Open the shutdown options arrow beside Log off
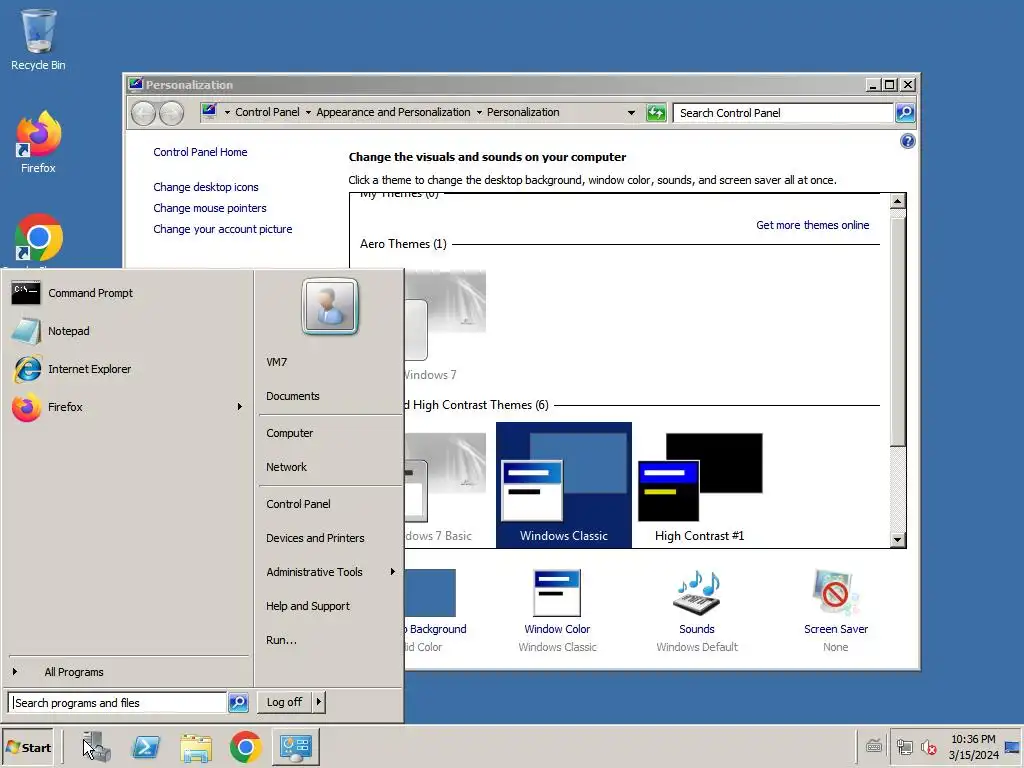This screenshot has width=1024, height=768. [x=318, y=702]
